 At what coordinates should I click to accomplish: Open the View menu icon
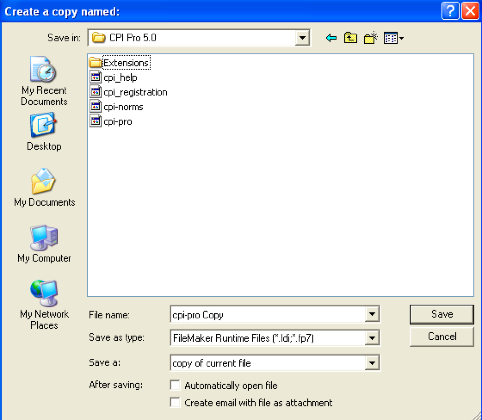coord(394,38)
